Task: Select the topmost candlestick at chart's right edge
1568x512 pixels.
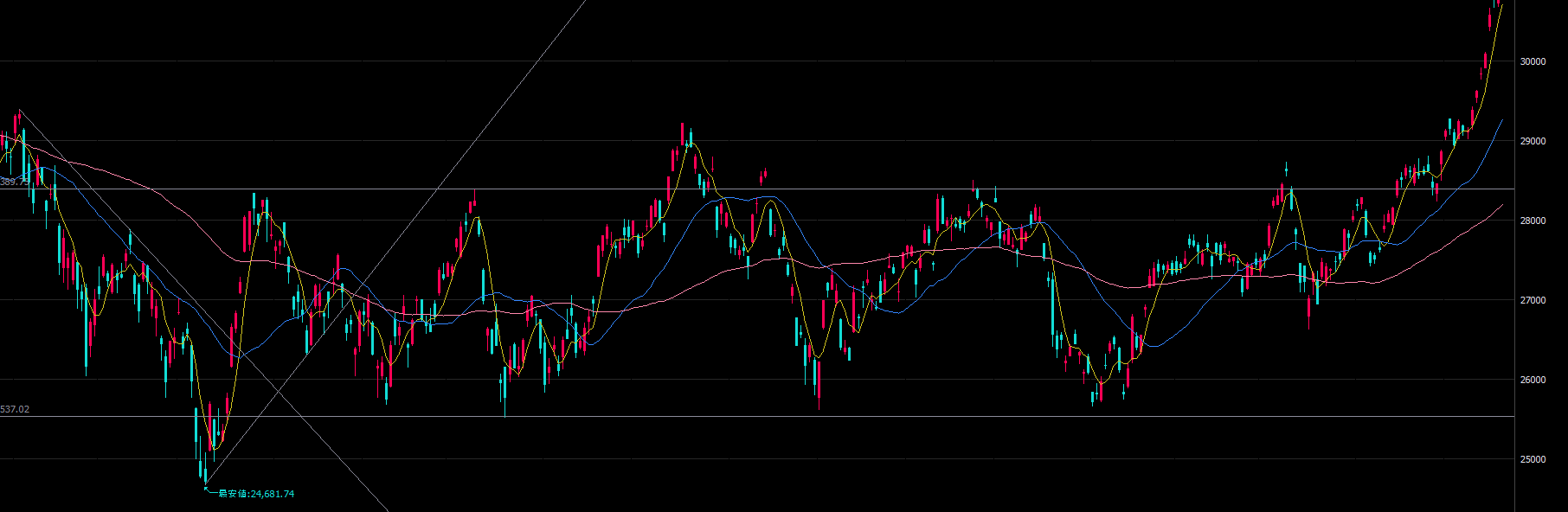Action: click(1496, 4)
